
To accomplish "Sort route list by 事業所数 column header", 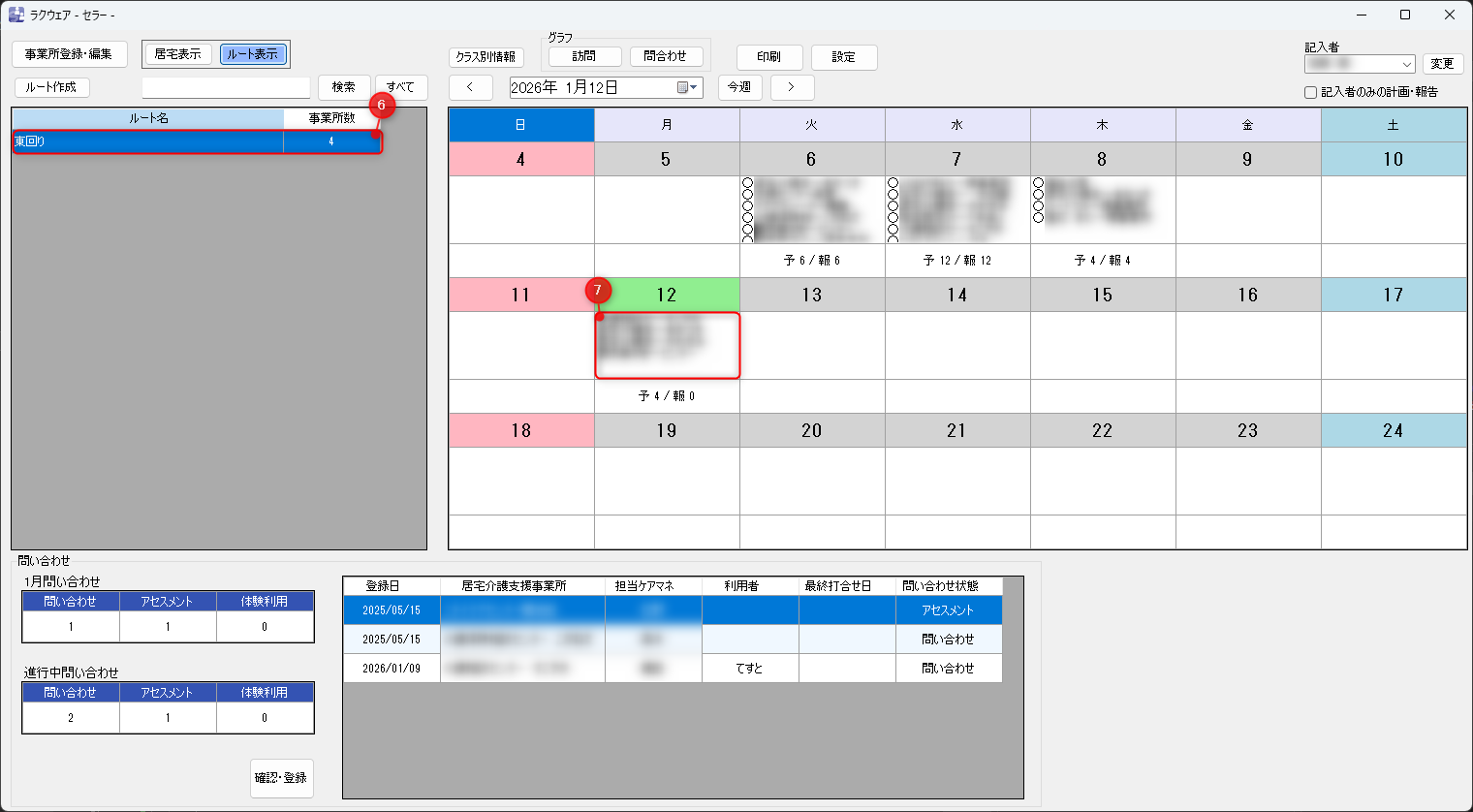I will pyautogui.click(x=331, y=118).
